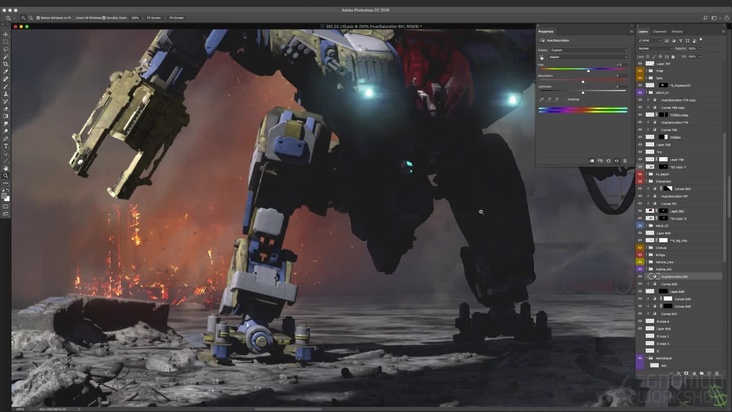Image resolution: width=732 pixels, height=412 pixels.
Task: Select the Lasso tool
Action: (x=6, y=49)
